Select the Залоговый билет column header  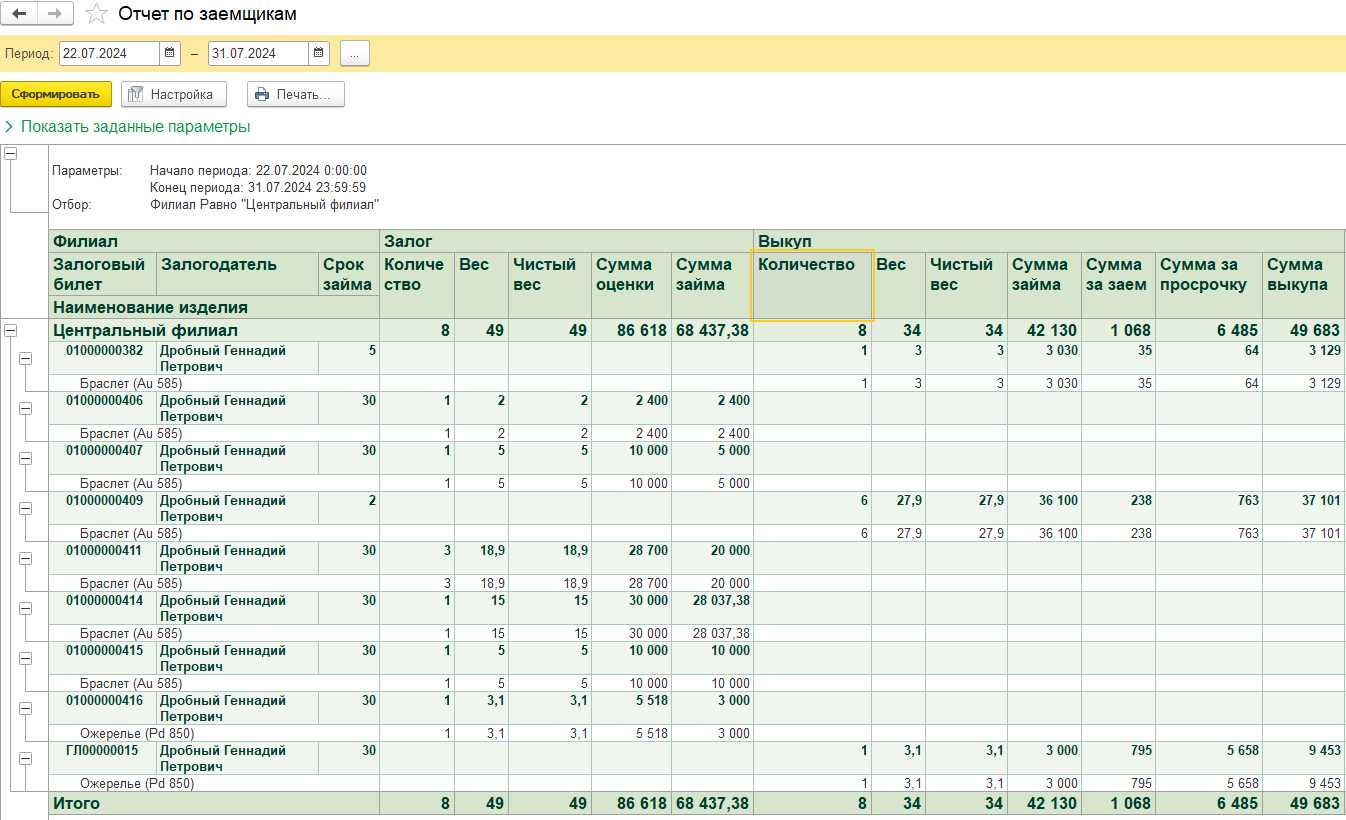coord(103,274)
